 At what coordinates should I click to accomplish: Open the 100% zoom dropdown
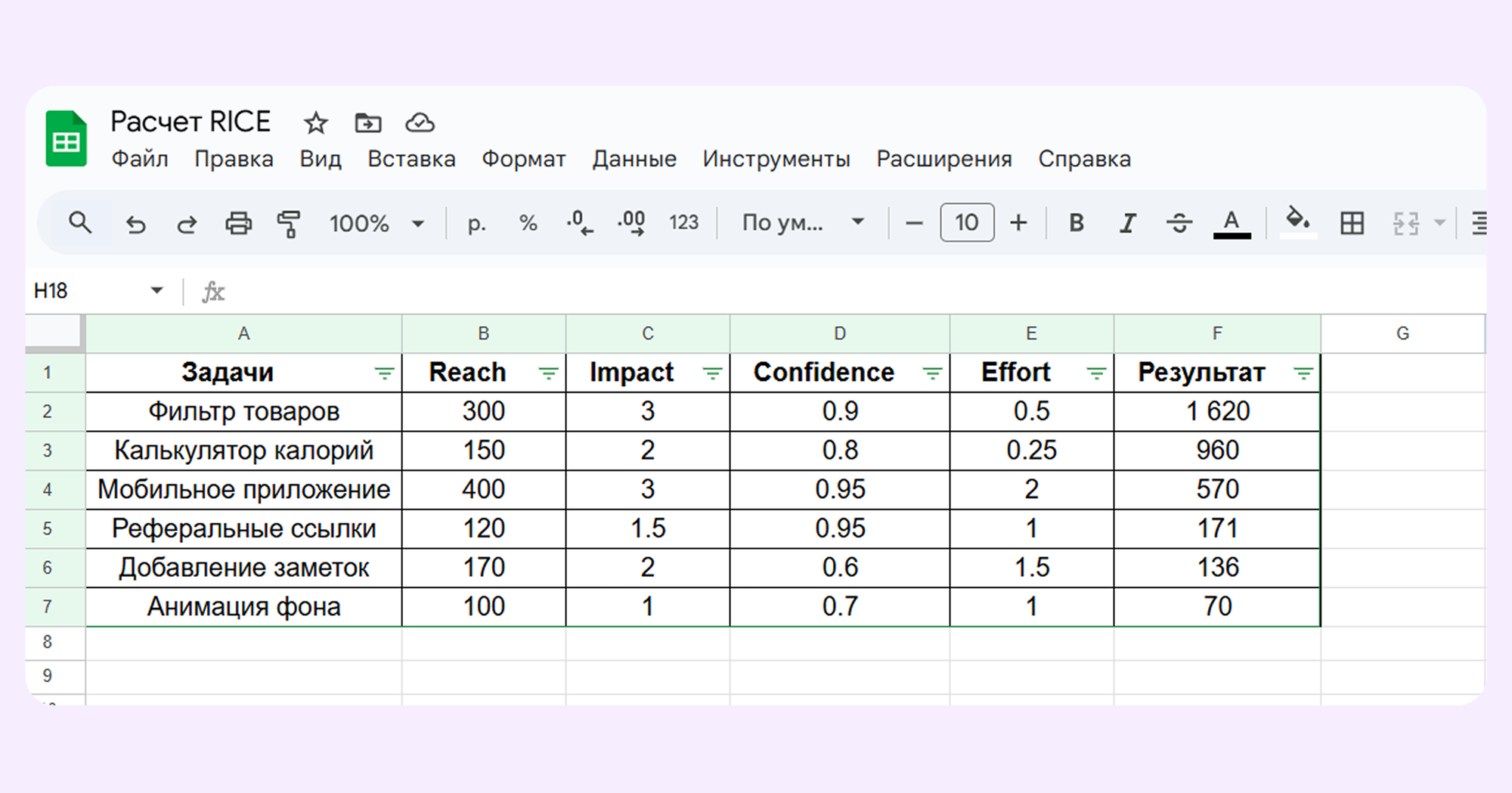click(376, 224)
